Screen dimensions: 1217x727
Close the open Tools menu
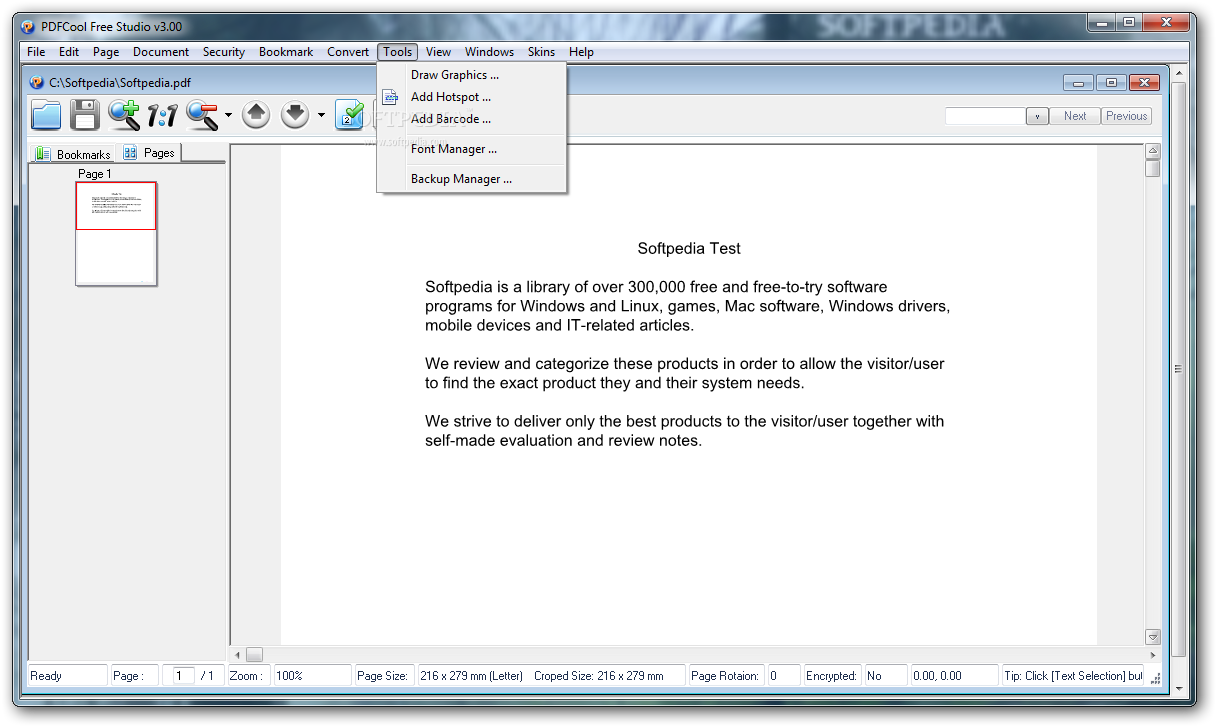tap(397, 52)
